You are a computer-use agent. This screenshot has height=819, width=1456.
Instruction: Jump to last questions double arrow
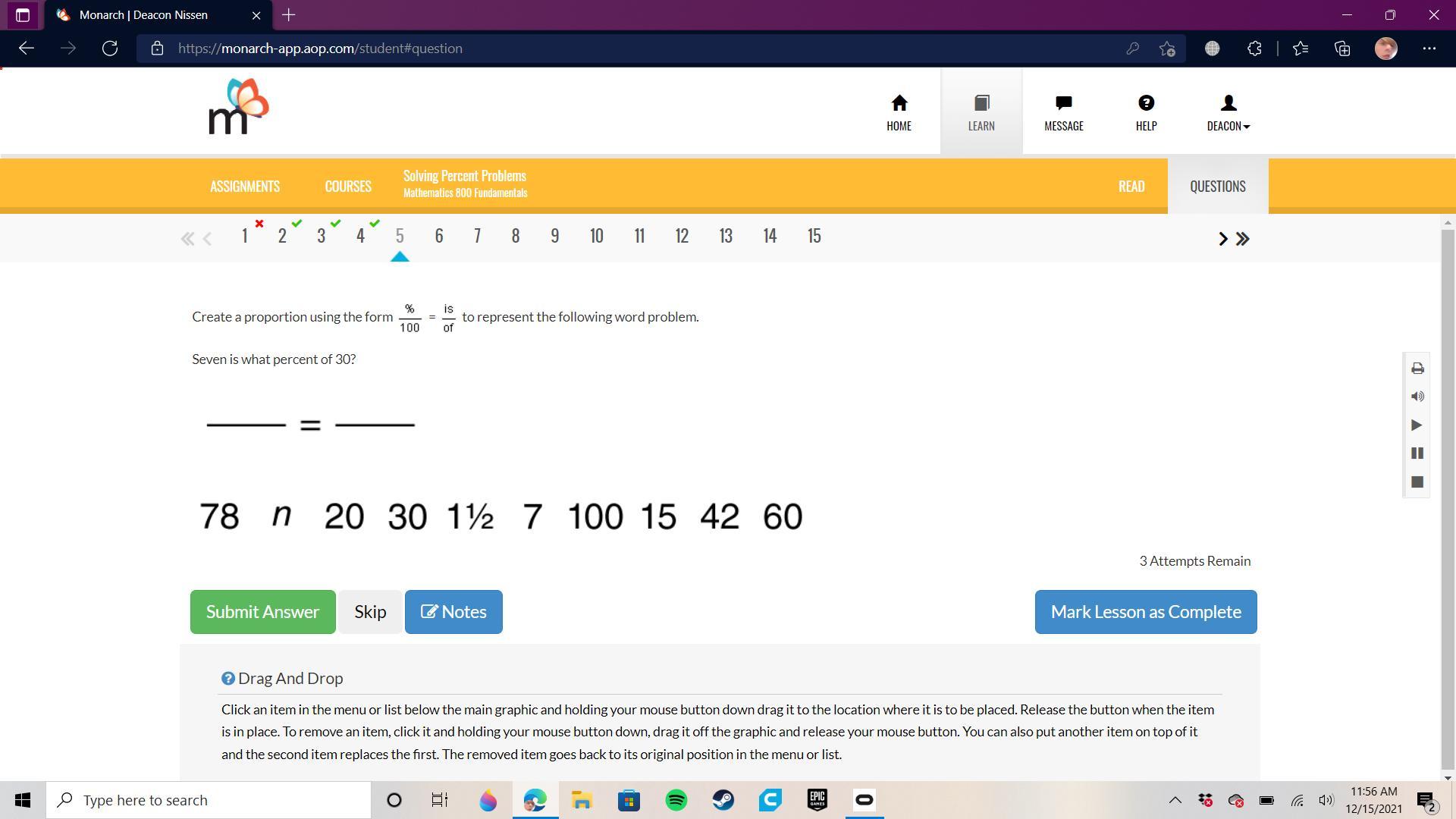[x=1243, y=239]
